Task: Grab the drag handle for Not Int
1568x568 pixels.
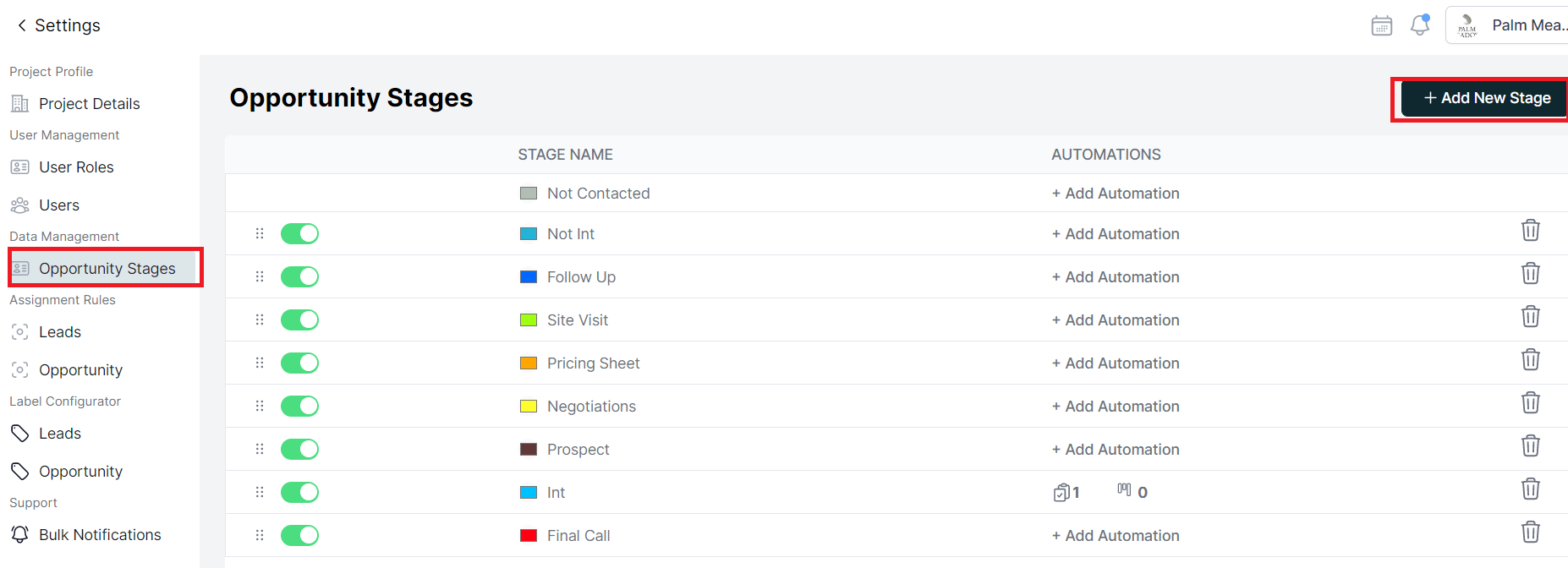Action: (260, 233)
